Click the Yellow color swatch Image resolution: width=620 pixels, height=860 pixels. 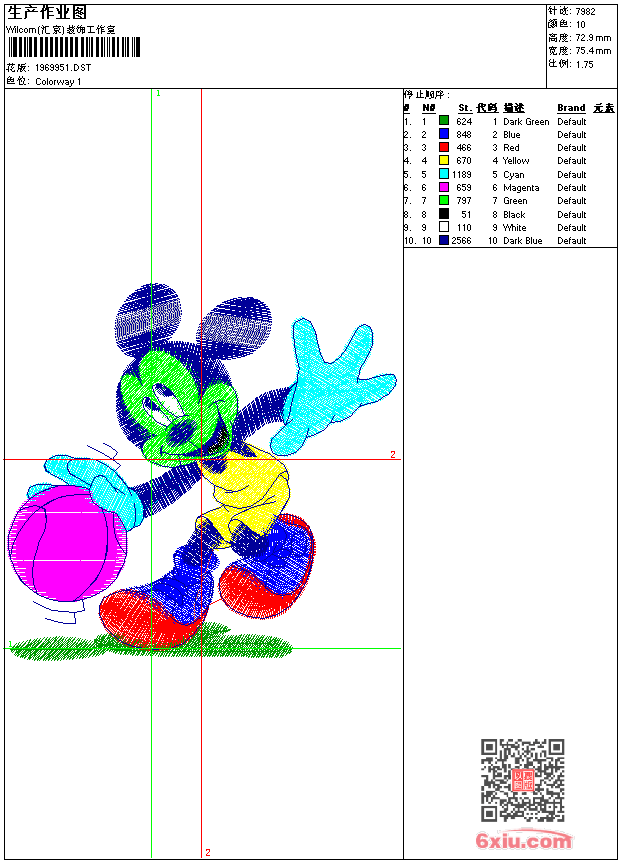coord(444,160)
